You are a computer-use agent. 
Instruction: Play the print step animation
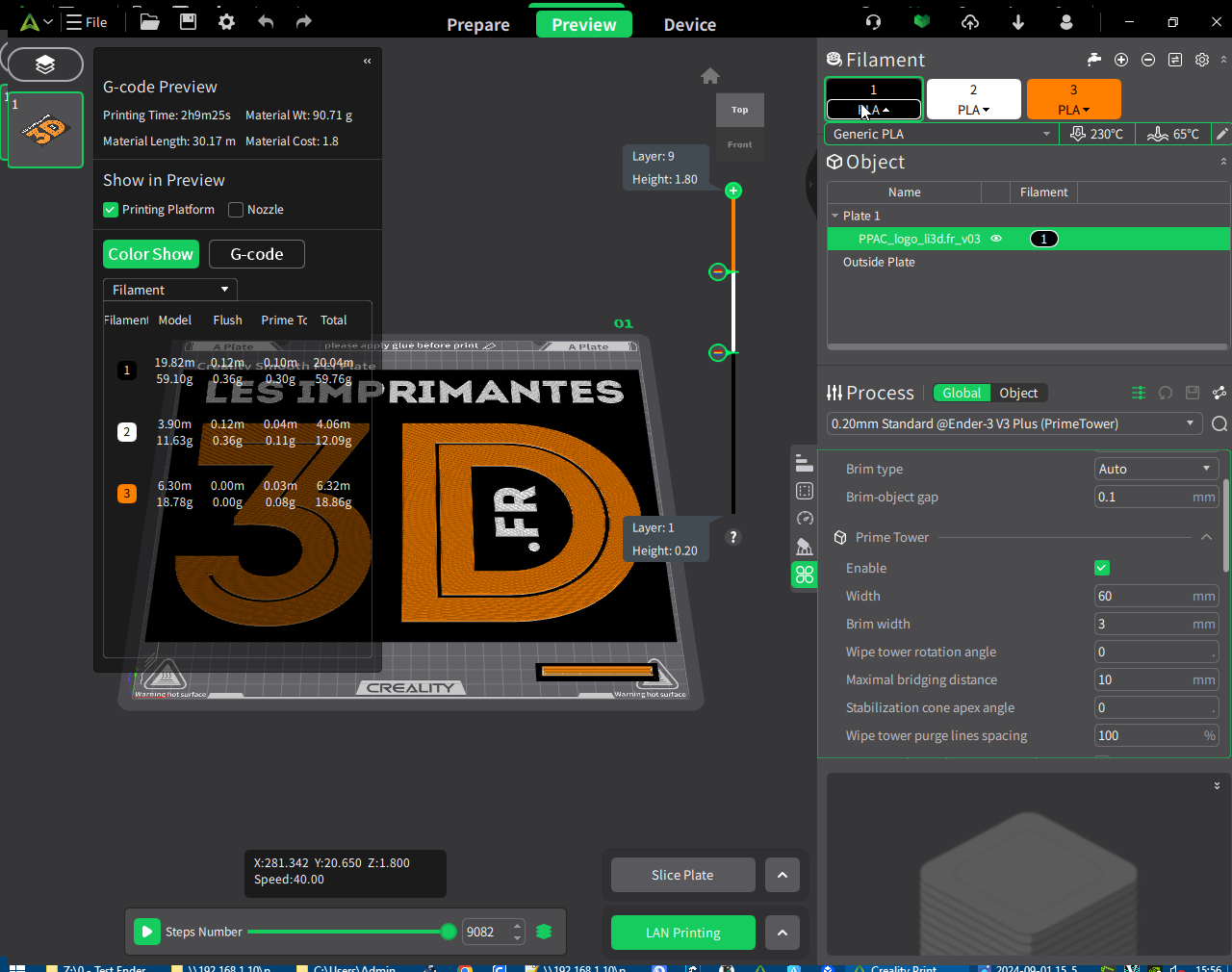tap(146, 932)
